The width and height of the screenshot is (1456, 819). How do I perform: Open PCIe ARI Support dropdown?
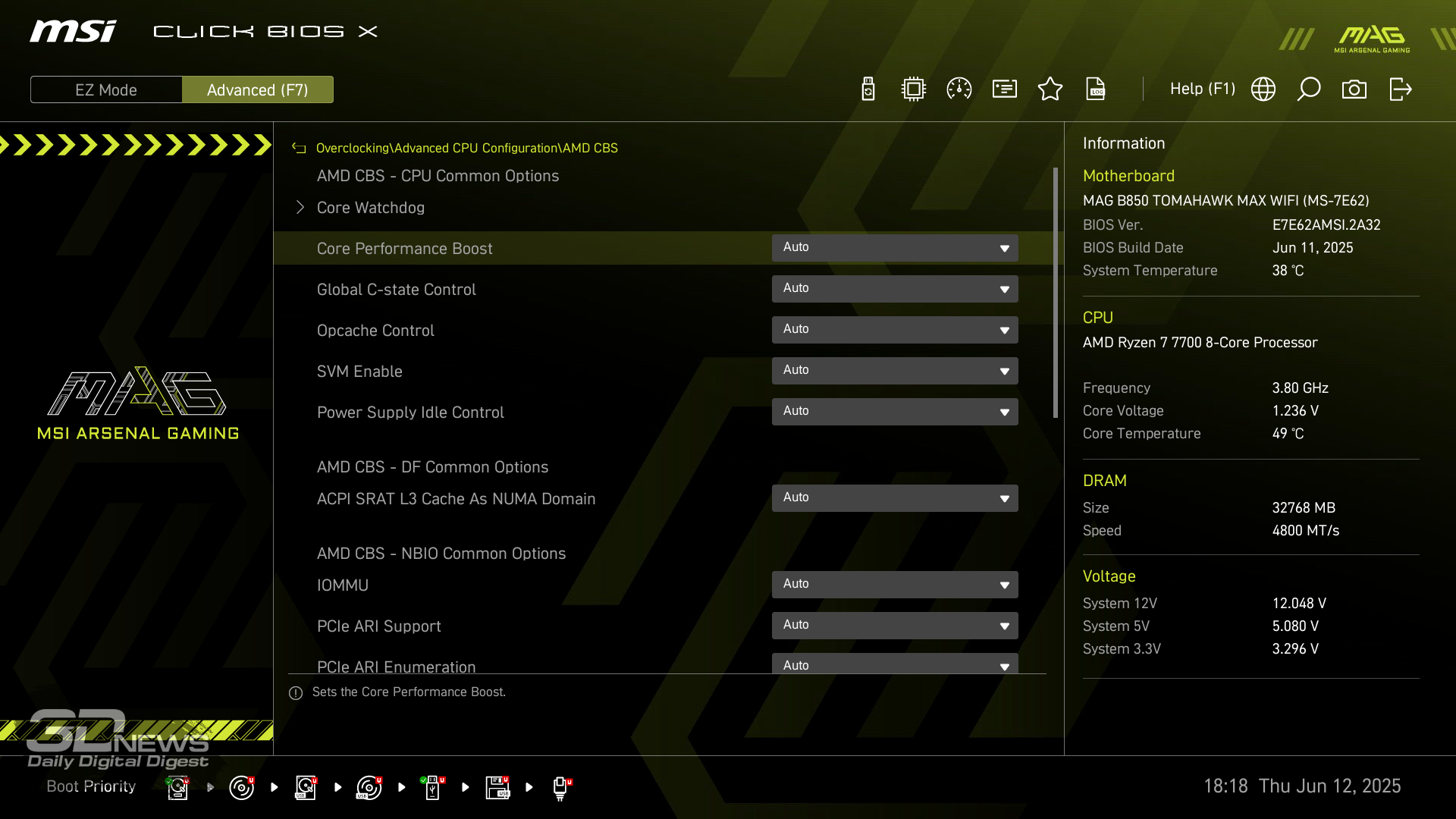click(895, 626)
